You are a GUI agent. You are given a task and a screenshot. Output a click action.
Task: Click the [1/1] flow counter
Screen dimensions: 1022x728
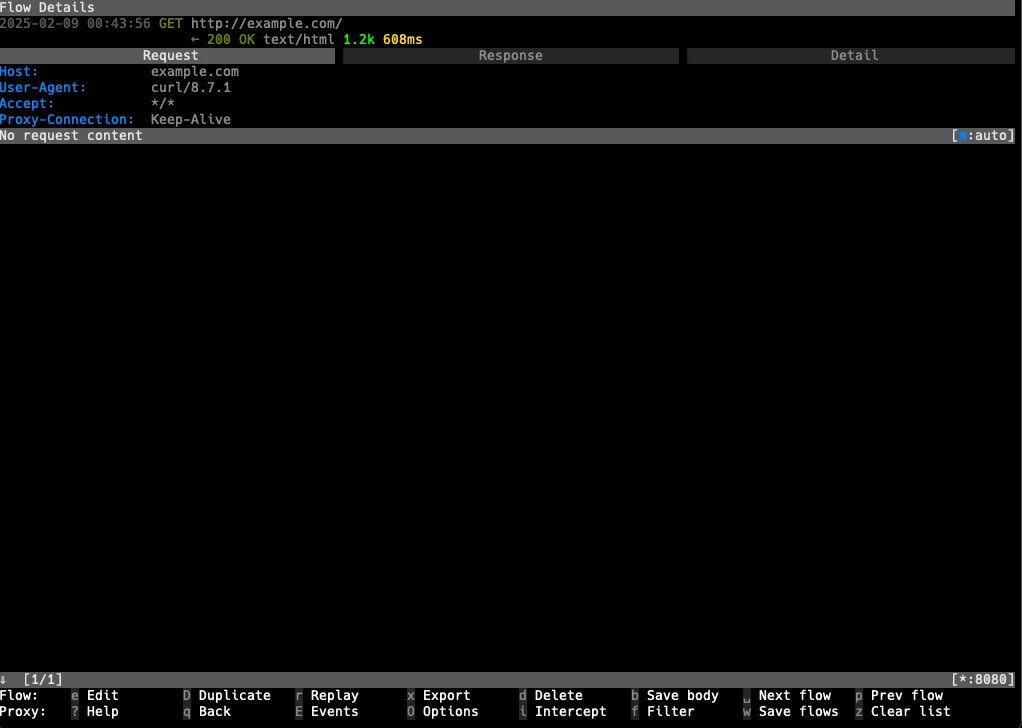tap(43, 679)
